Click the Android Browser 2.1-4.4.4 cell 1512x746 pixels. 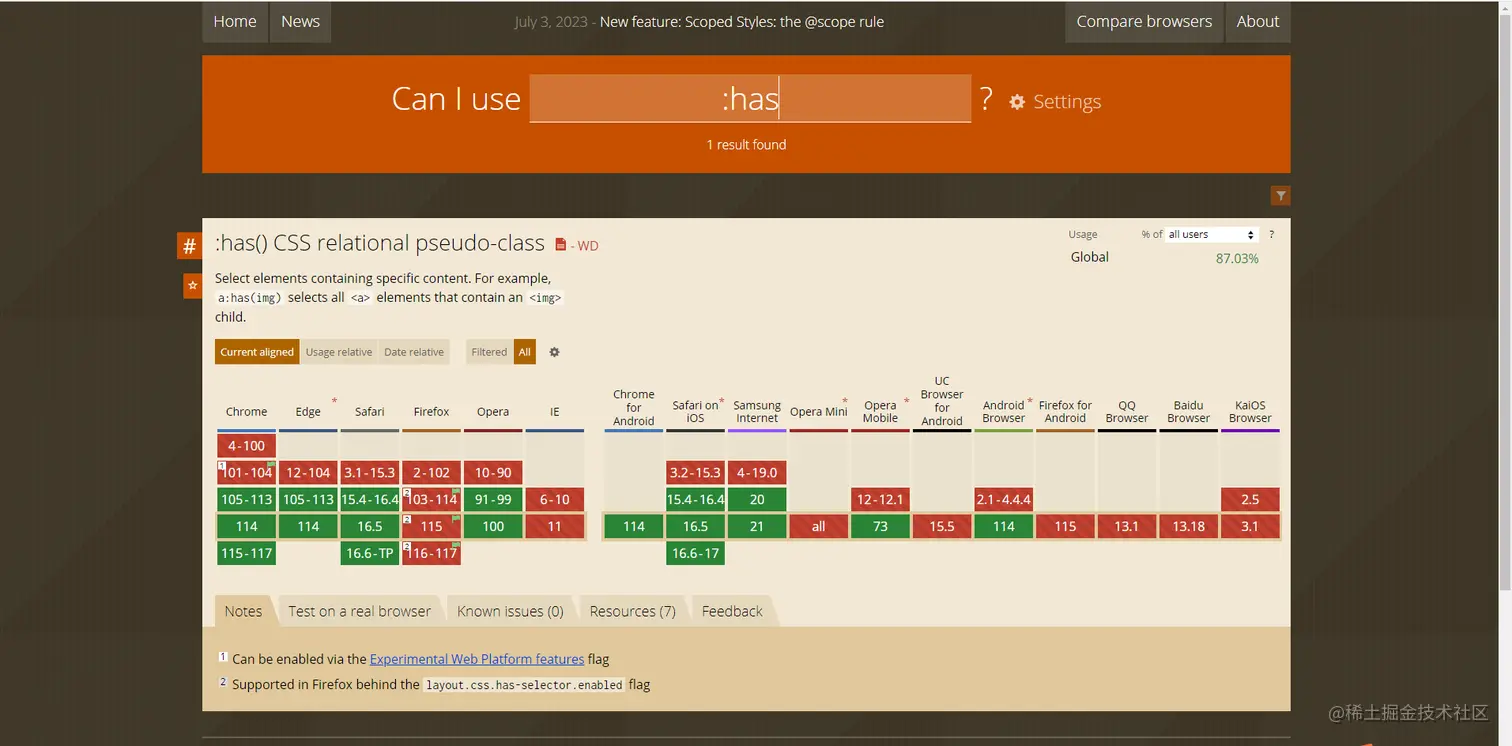[x=1003, y=499]
